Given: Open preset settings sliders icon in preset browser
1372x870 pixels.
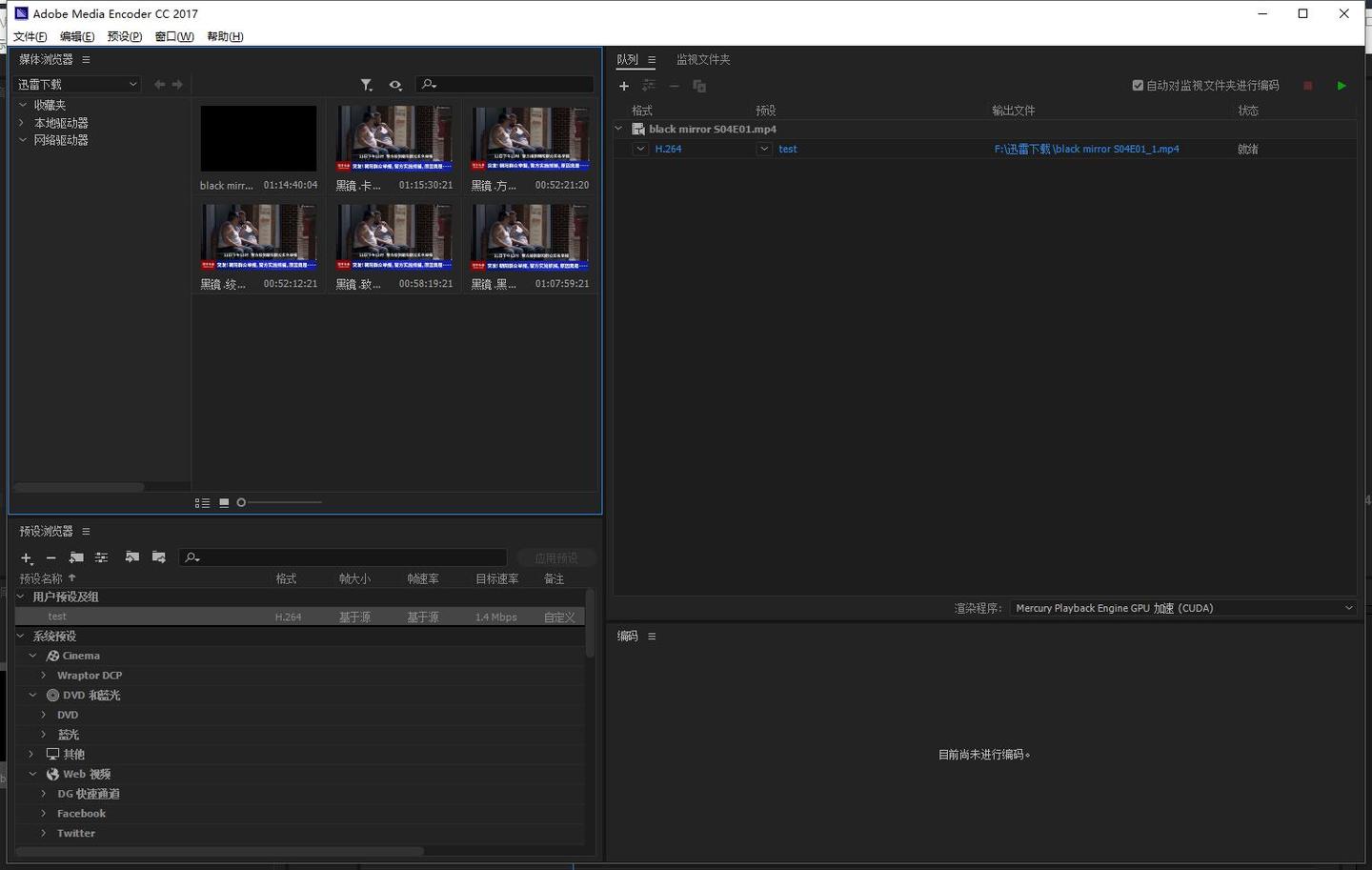Looking at the screenshot, I should pos(101,557).
